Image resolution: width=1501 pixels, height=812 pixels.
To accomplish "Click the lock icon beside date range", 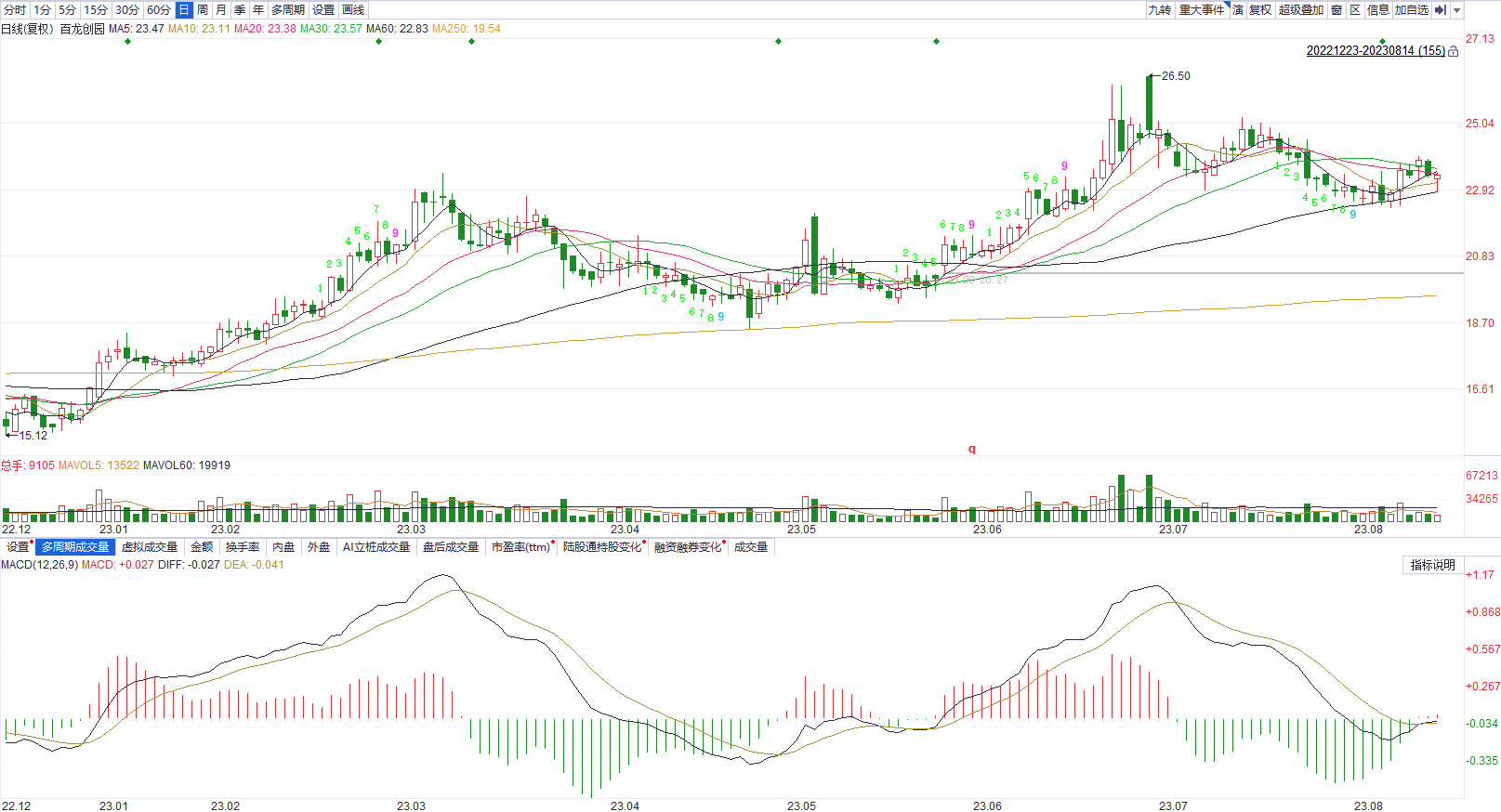I will coord(1454,52).
